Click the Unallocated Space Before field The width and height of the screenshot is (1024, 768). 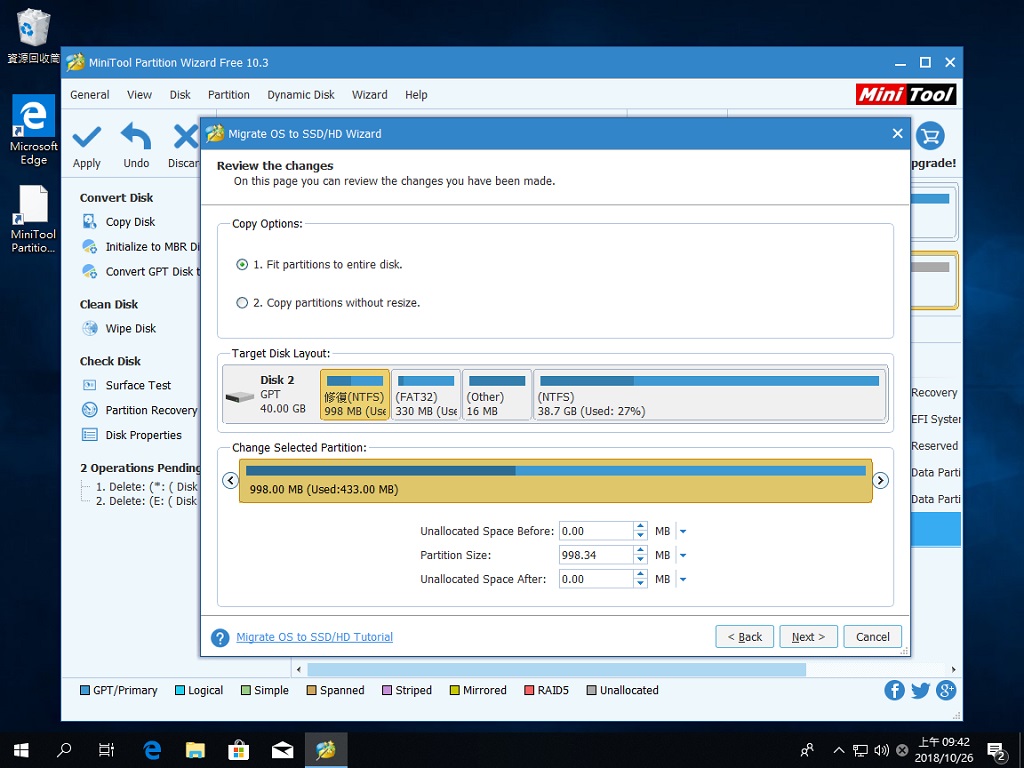(596, 532)
